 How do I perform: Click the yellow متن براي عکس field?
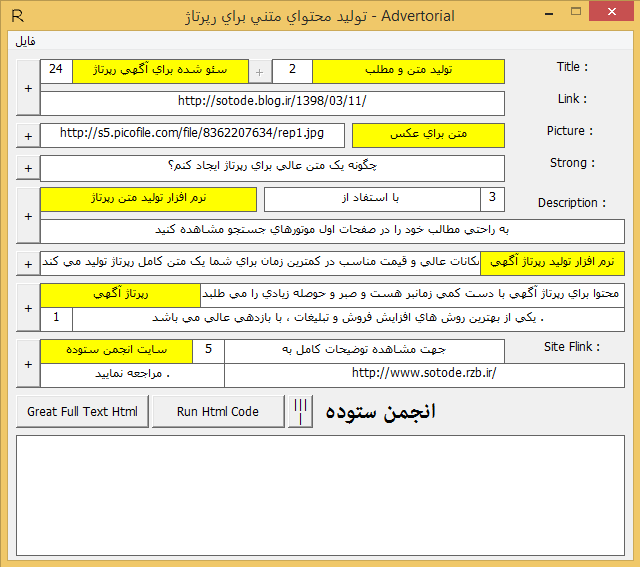(428, 134)
